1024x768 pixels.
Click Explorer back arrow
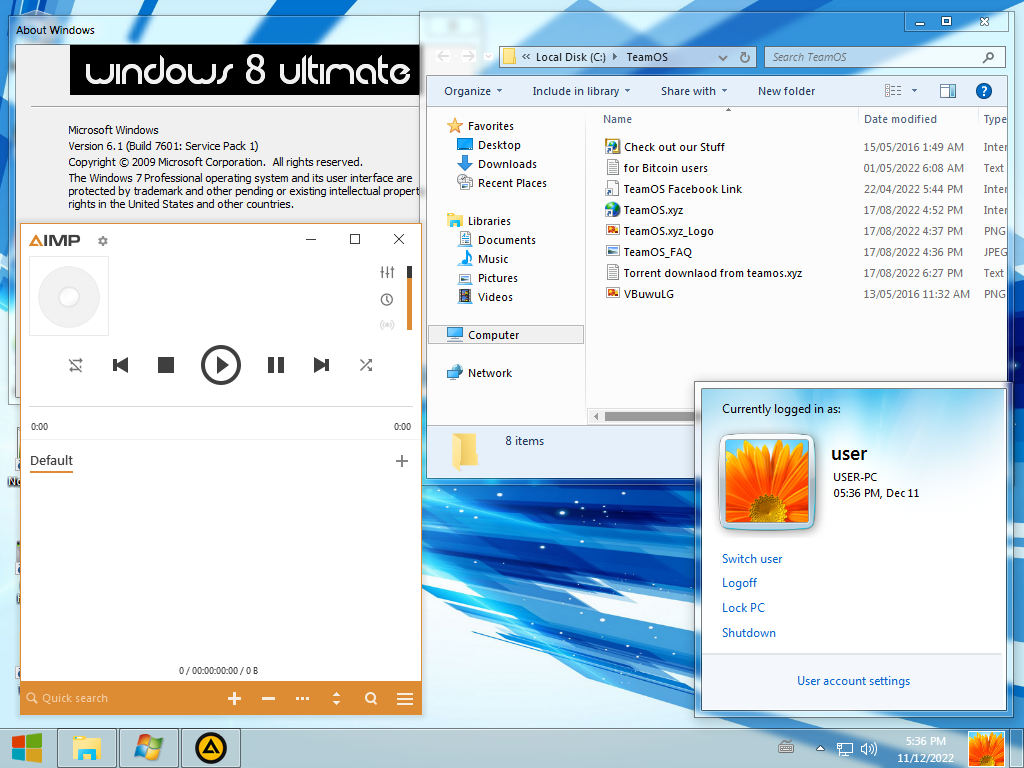[x=443, y=57]
